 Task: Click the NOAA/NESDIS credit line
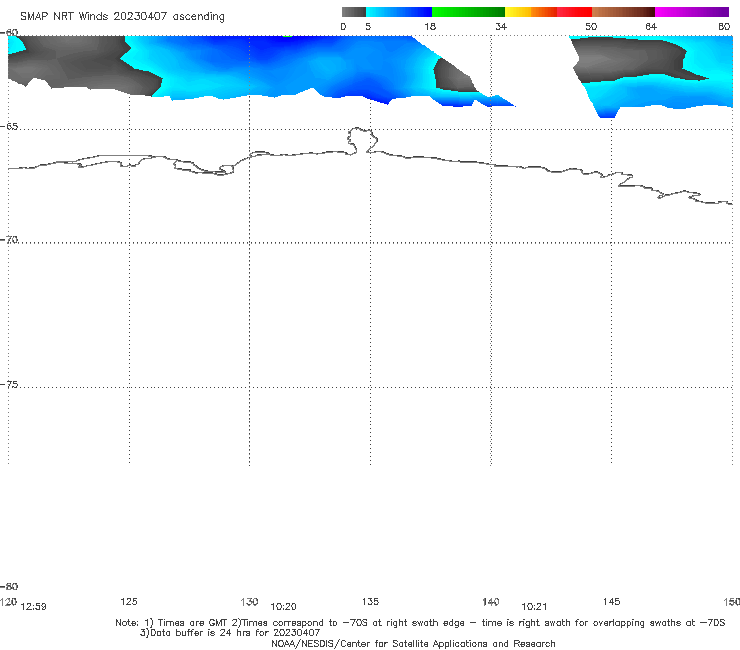413,643
